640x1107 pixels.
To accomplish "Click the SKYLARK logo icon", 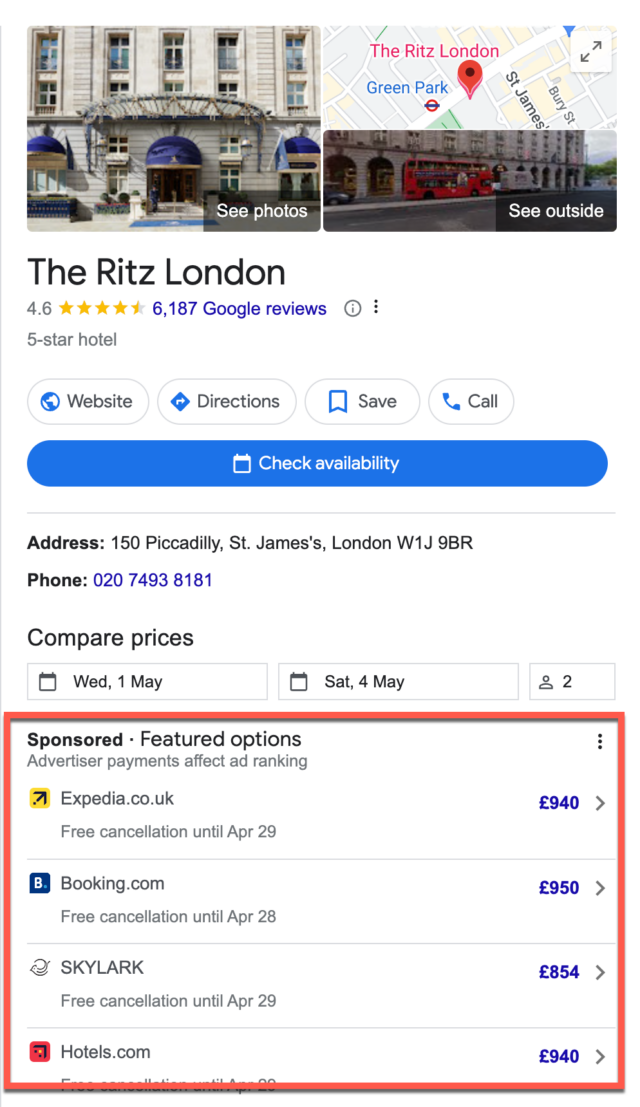I will [x=37, y=968].
